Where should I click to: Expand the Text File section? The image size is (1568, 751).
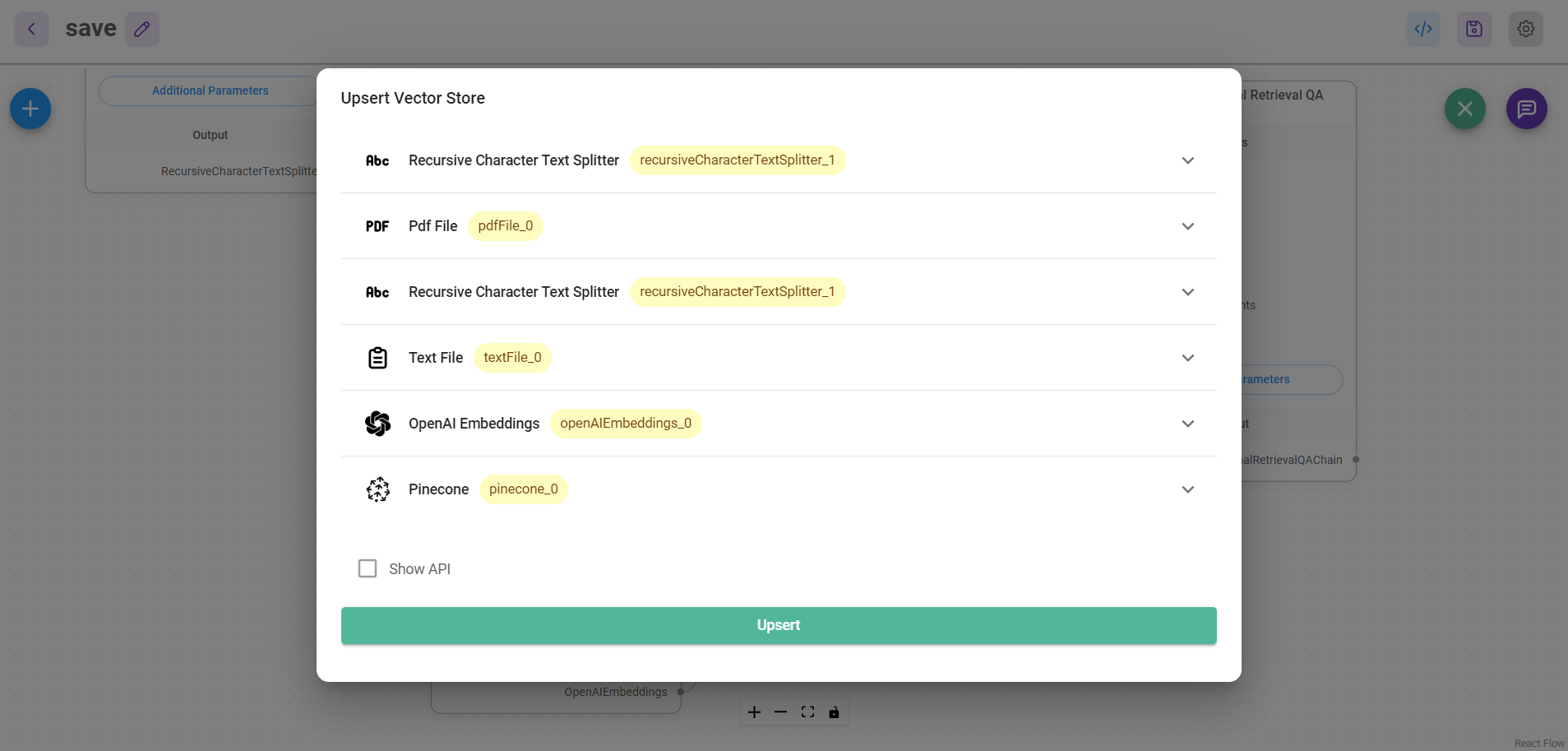(x=1187, y=358)
